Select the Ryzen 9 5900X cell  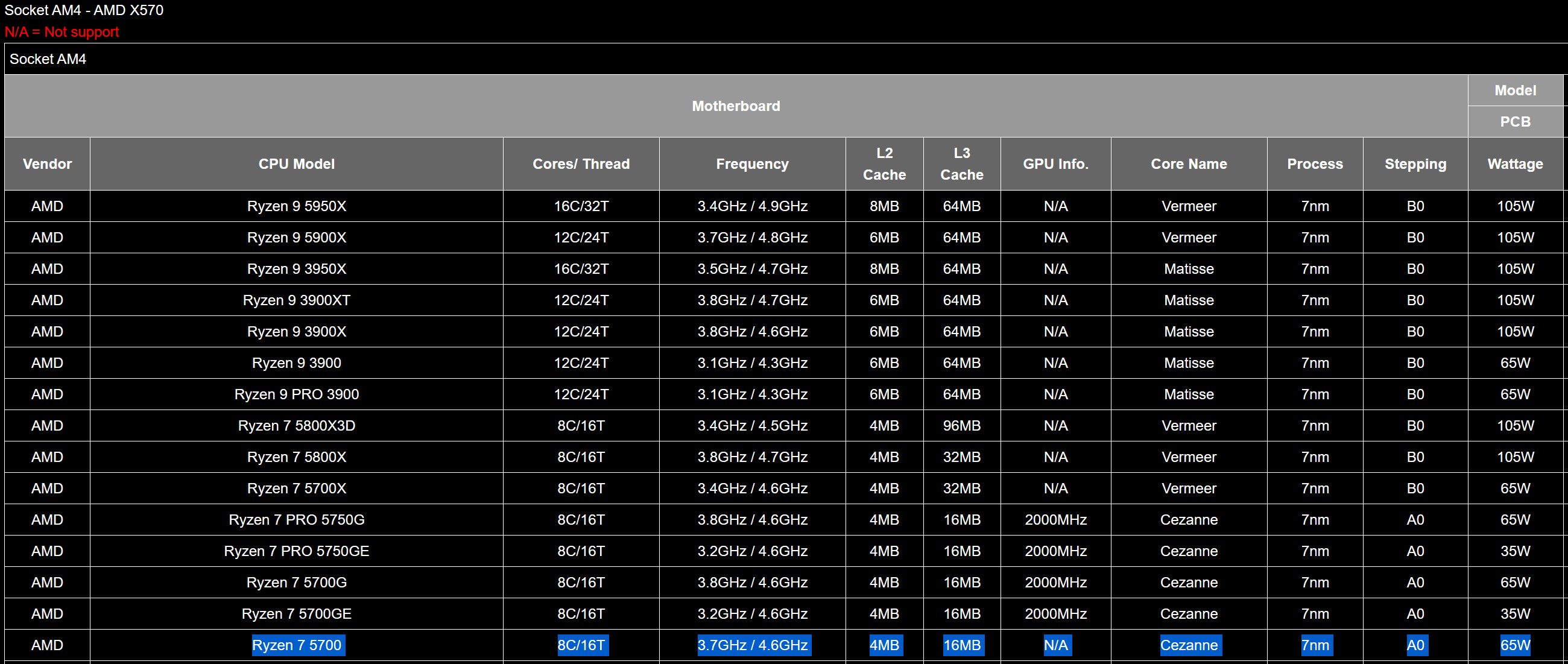point(297,238)
